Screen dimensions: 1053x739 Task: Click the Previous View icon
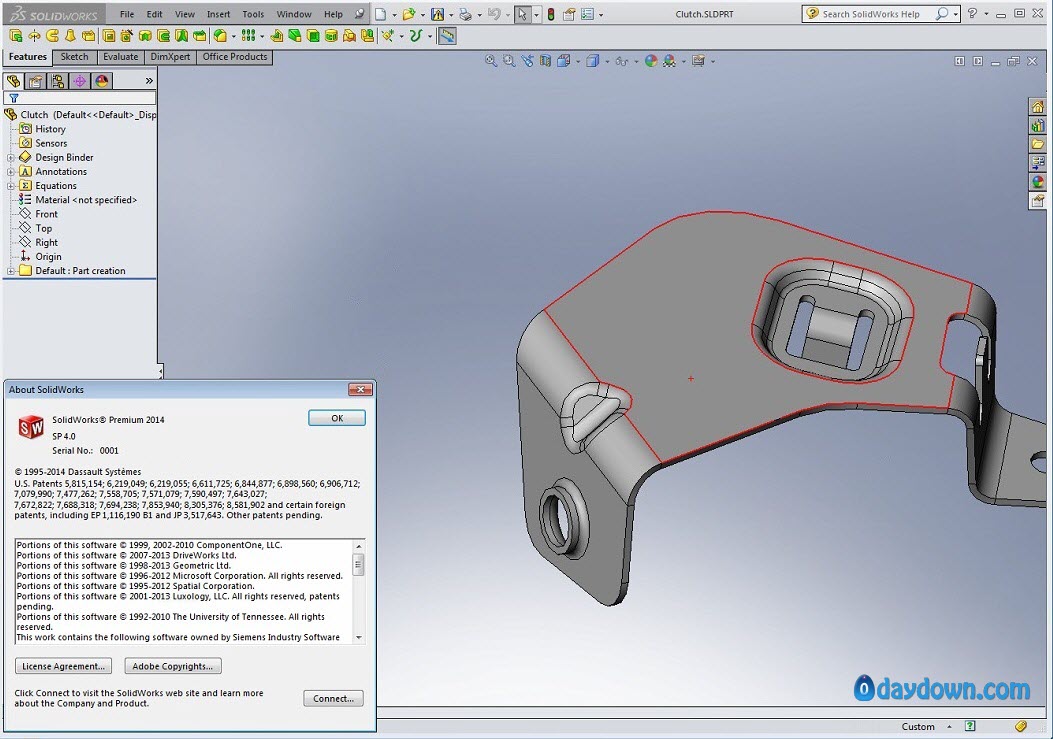click(528, 61)
